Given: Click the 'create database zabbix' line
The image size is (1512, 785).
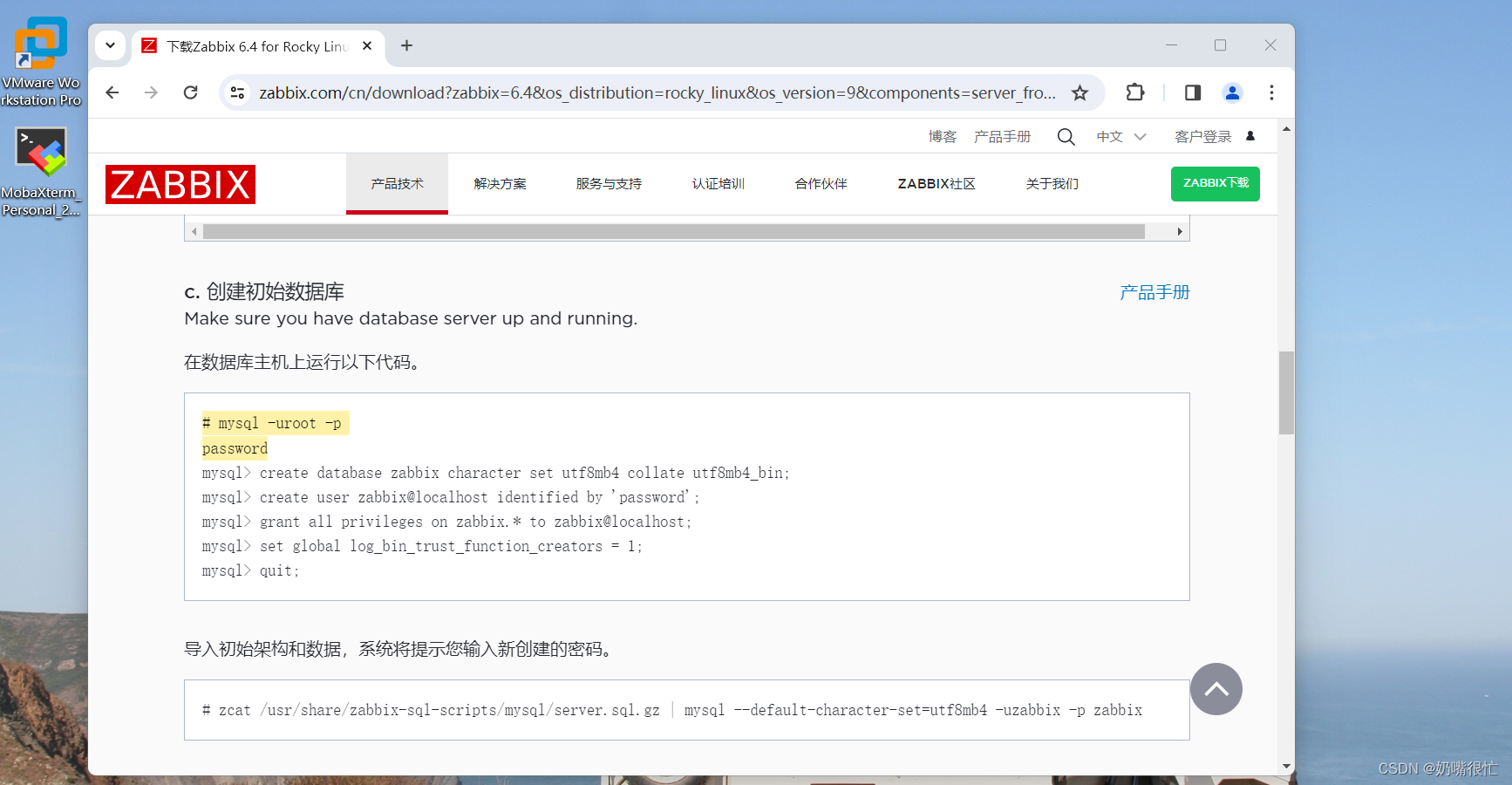Looking at the screenshot, I should (495, 473).
